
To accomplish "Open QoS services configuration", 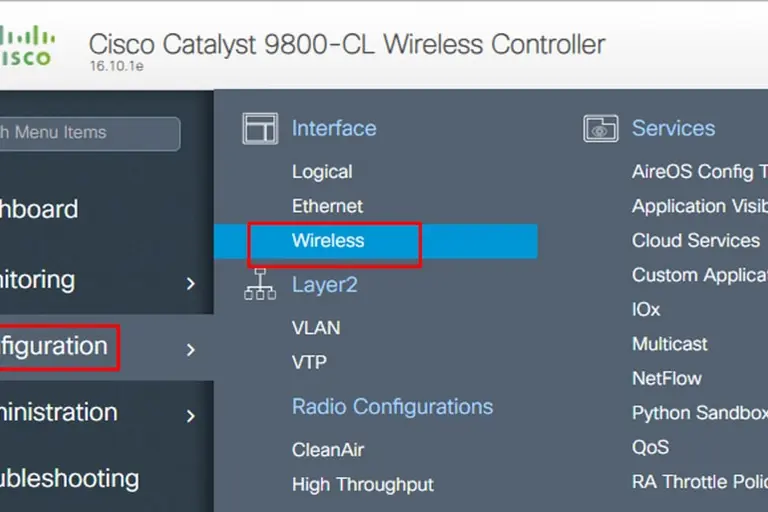I will click(x=650, y=447).
